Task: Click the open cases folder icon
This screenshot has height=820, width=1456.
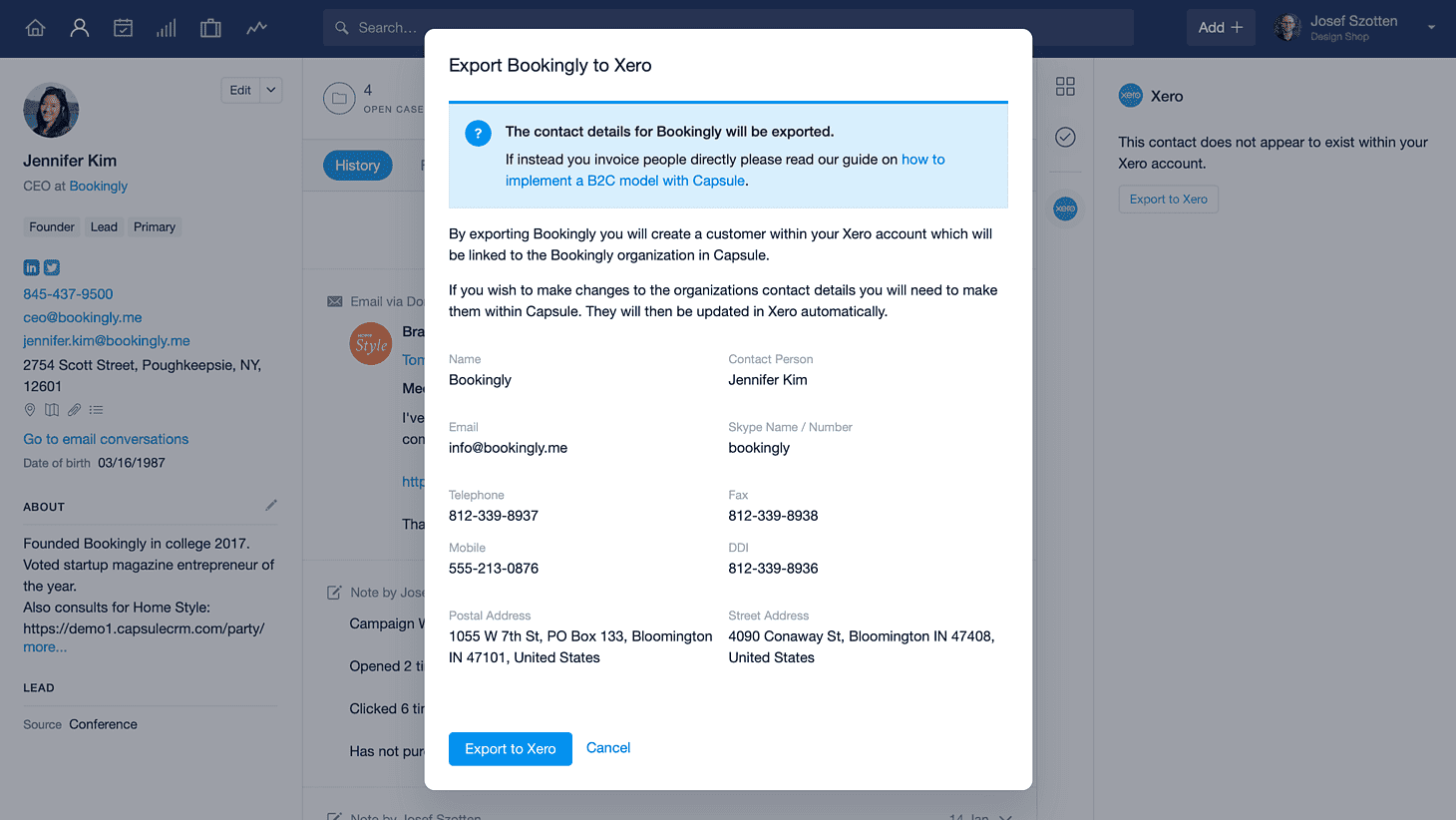Action: click(x=339, y=98)
